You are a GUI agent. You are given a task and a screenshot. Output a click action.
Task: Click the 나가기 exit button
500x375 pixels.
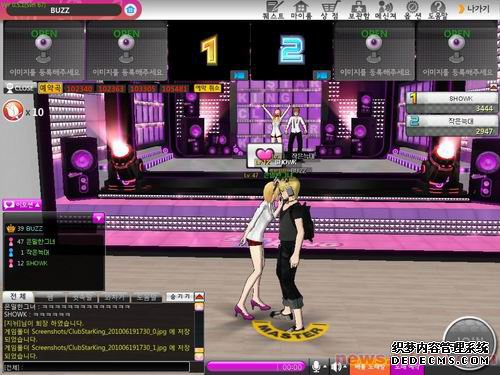tap(474, 9)
